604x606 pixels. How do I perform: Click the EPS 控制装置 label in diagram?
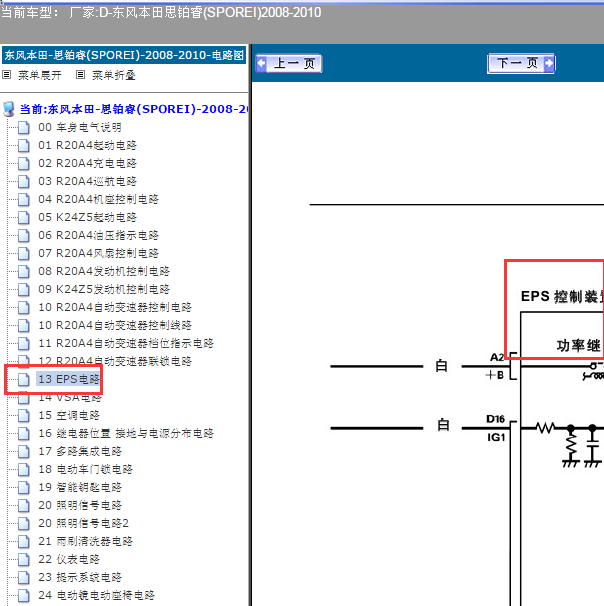click(562, 296)
